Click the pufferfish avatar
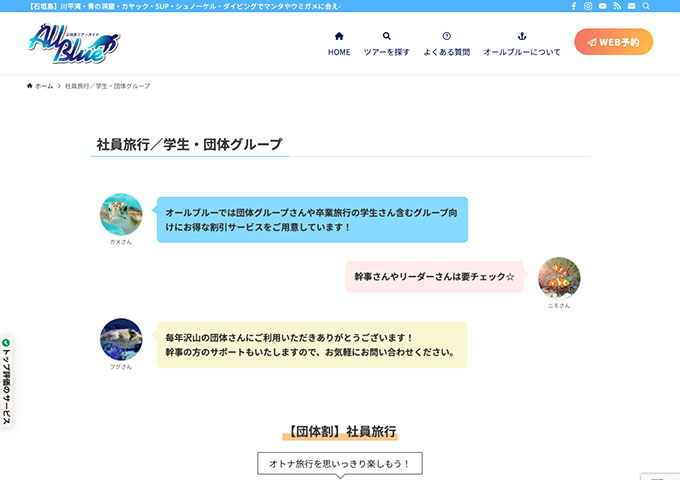 (121, 340)
